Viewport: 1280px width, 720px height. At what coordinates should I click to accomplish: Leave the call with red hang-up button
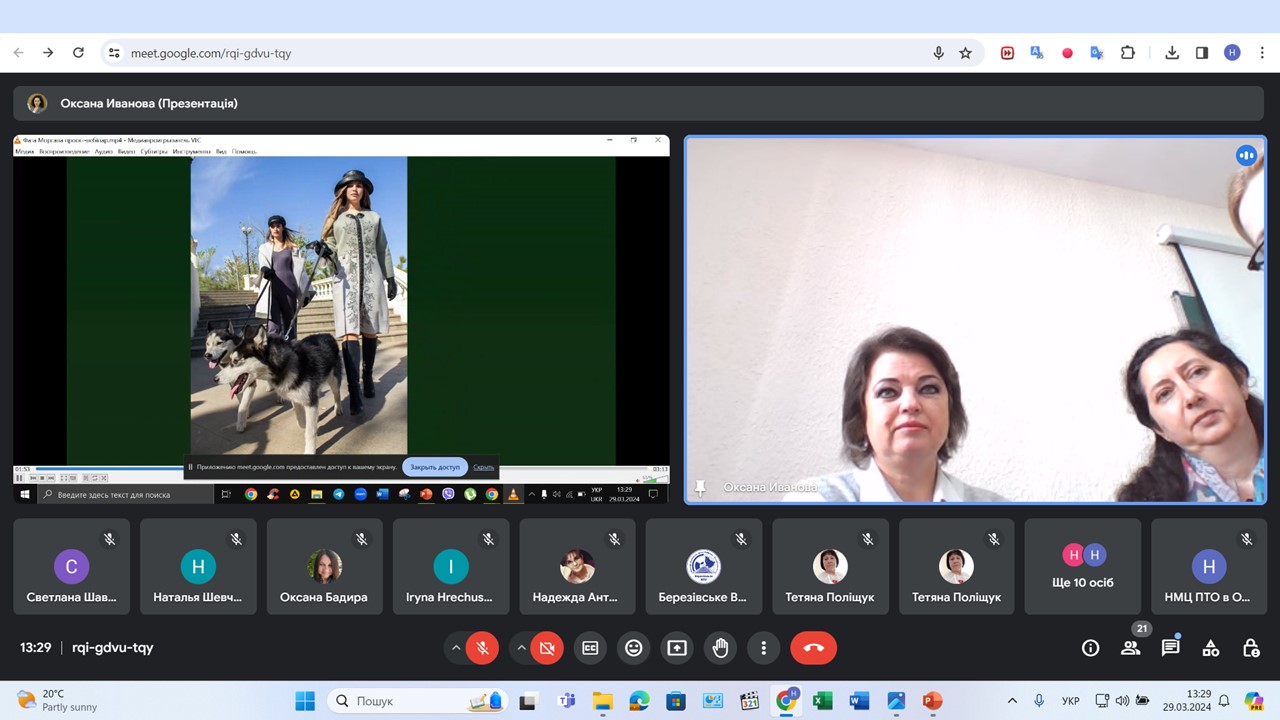tap(813, 648)
